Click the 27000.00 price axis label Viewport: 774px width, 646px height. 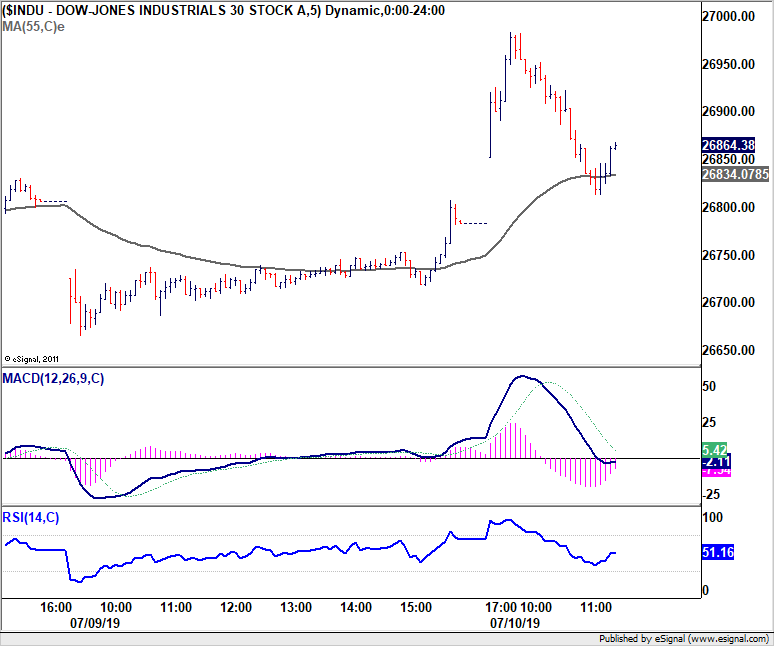(728, 16)
